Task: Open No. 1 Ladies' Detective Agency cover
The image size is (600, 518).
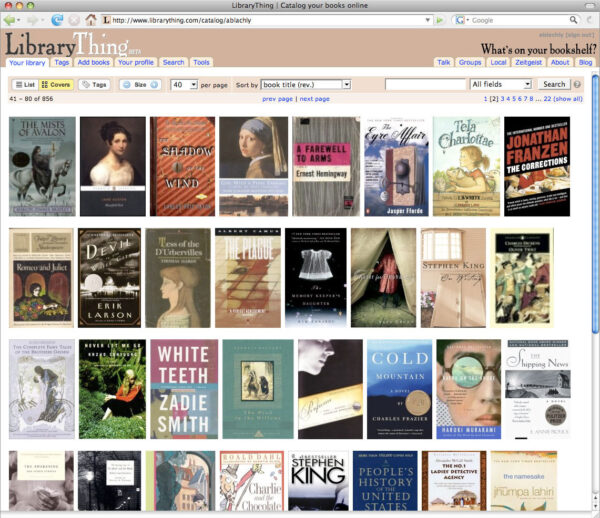Action: click(454, 481)
